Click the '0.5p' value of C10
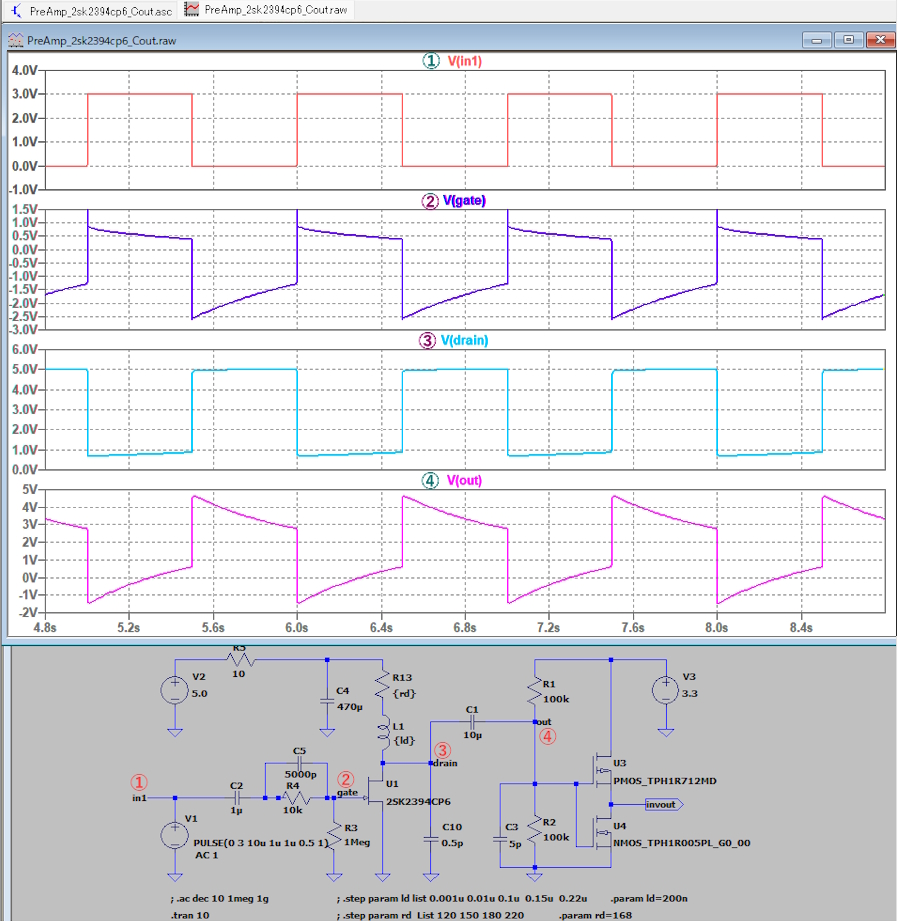 (x=452, y=843)
